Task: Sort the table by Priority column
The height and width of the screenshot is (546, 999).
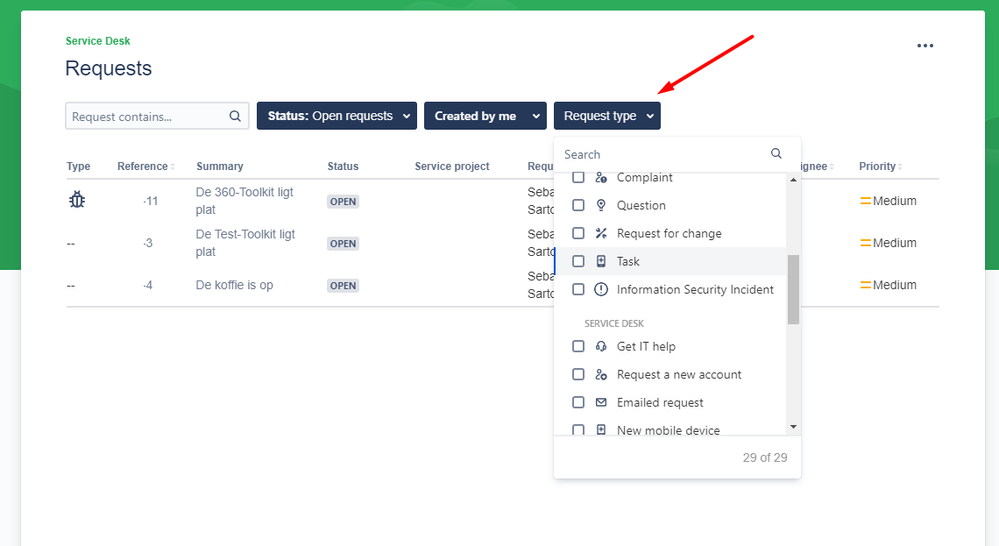Action: pos(880,166)
